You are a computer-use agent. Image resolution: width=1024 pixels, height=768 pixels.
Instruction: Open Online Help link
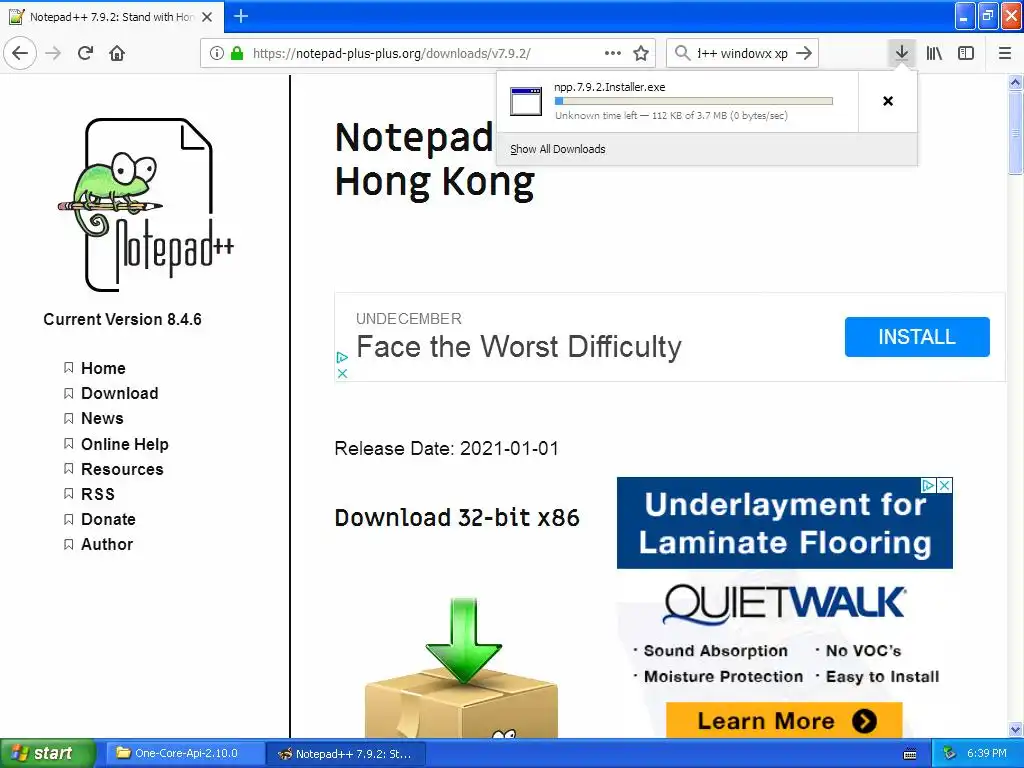tap(125, 444)
